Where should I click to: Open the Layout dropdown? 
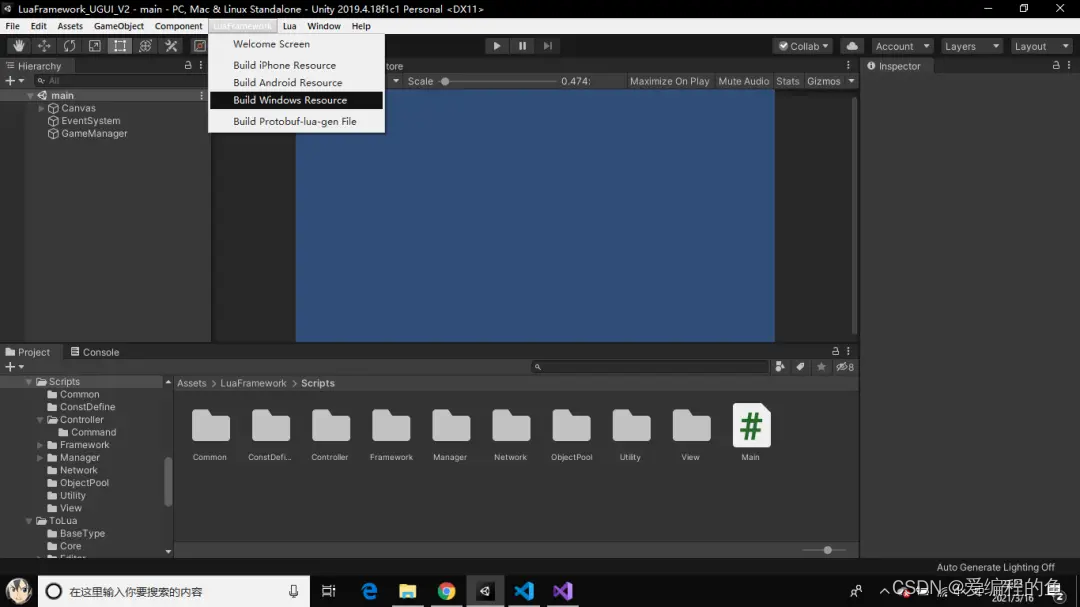[x=1040, y=45]
